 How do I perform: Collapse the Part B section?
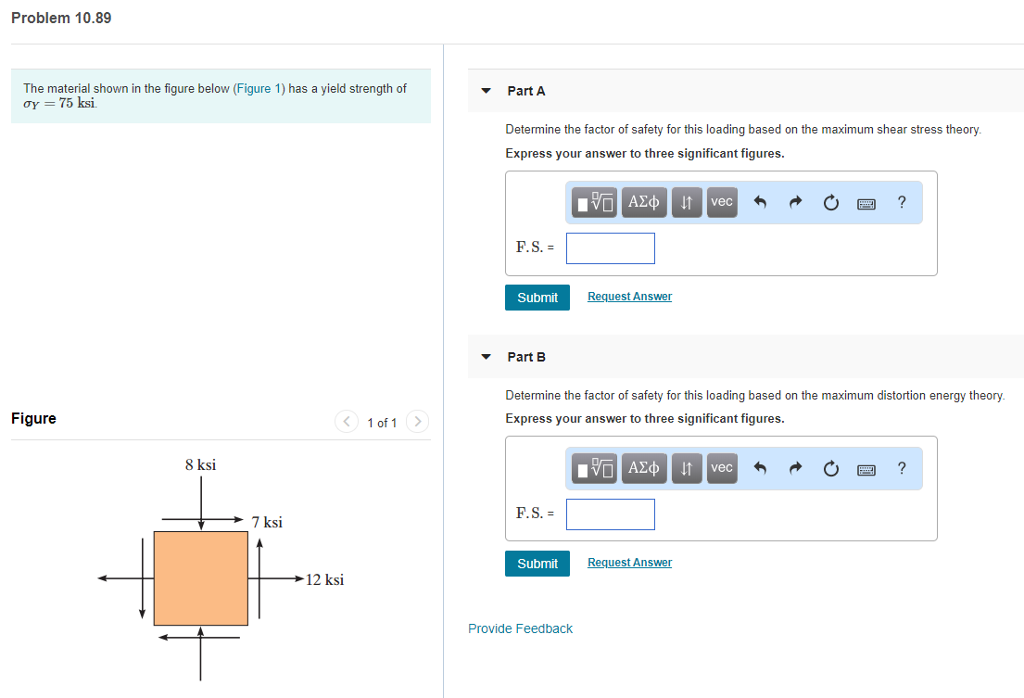(x=485, y=356)
